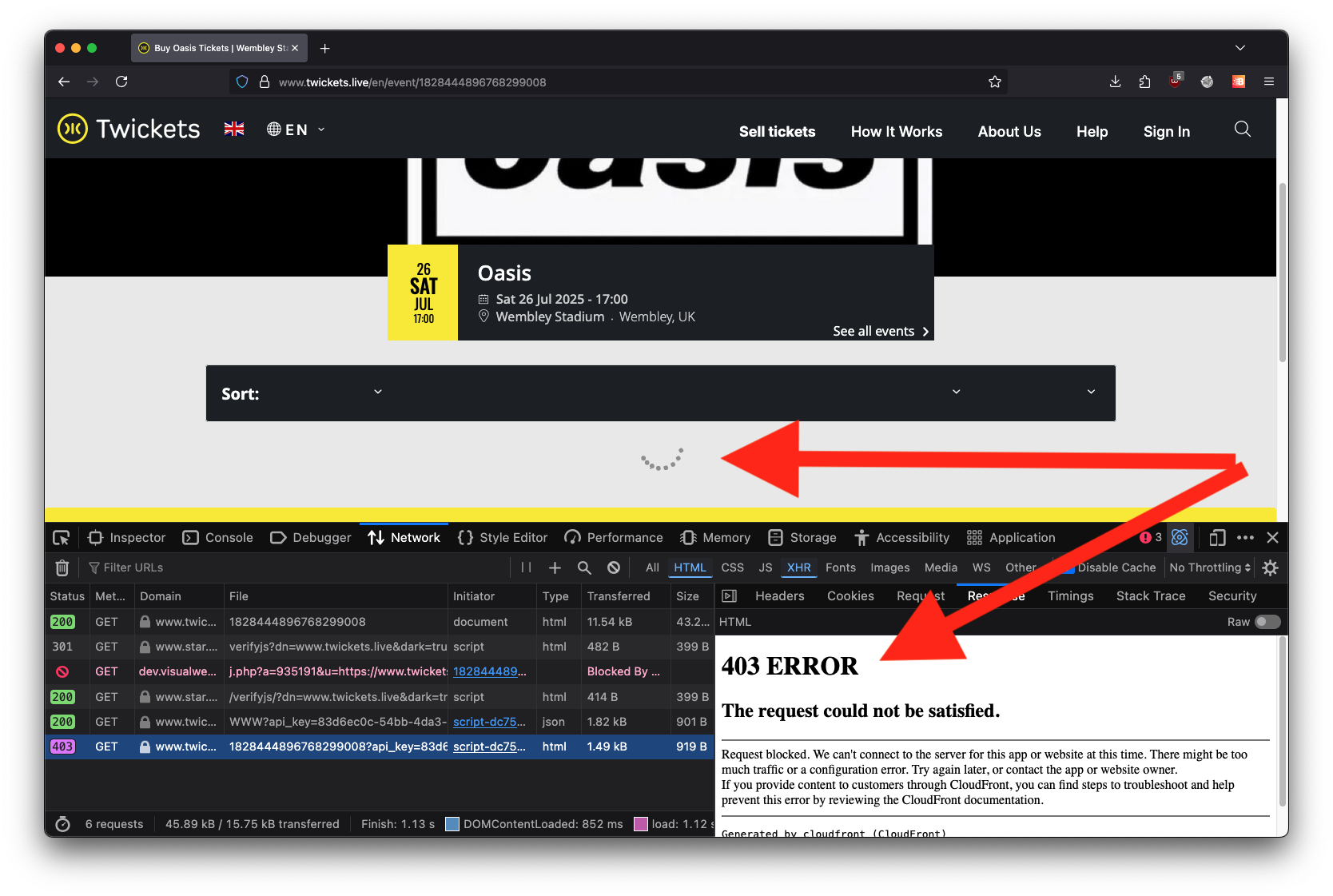Click the React devtools atom icon

(x=1180, y=538)
